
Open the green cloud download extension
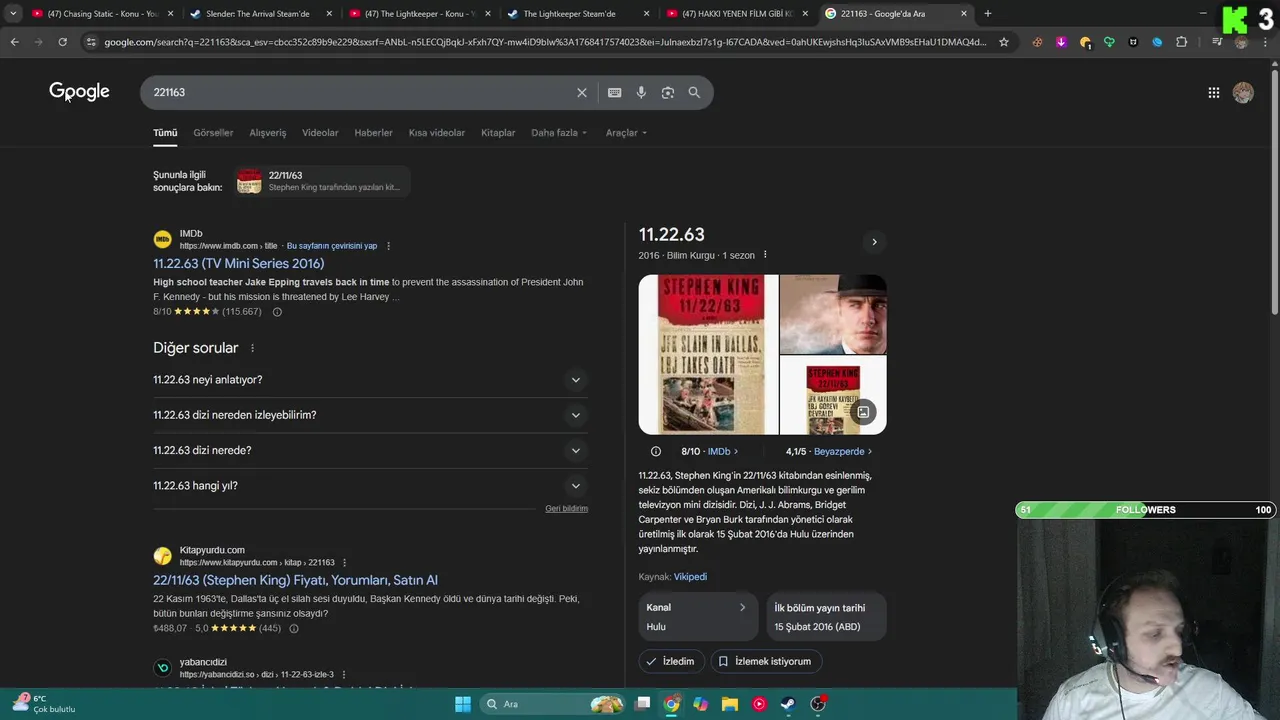click(1109, 42)
